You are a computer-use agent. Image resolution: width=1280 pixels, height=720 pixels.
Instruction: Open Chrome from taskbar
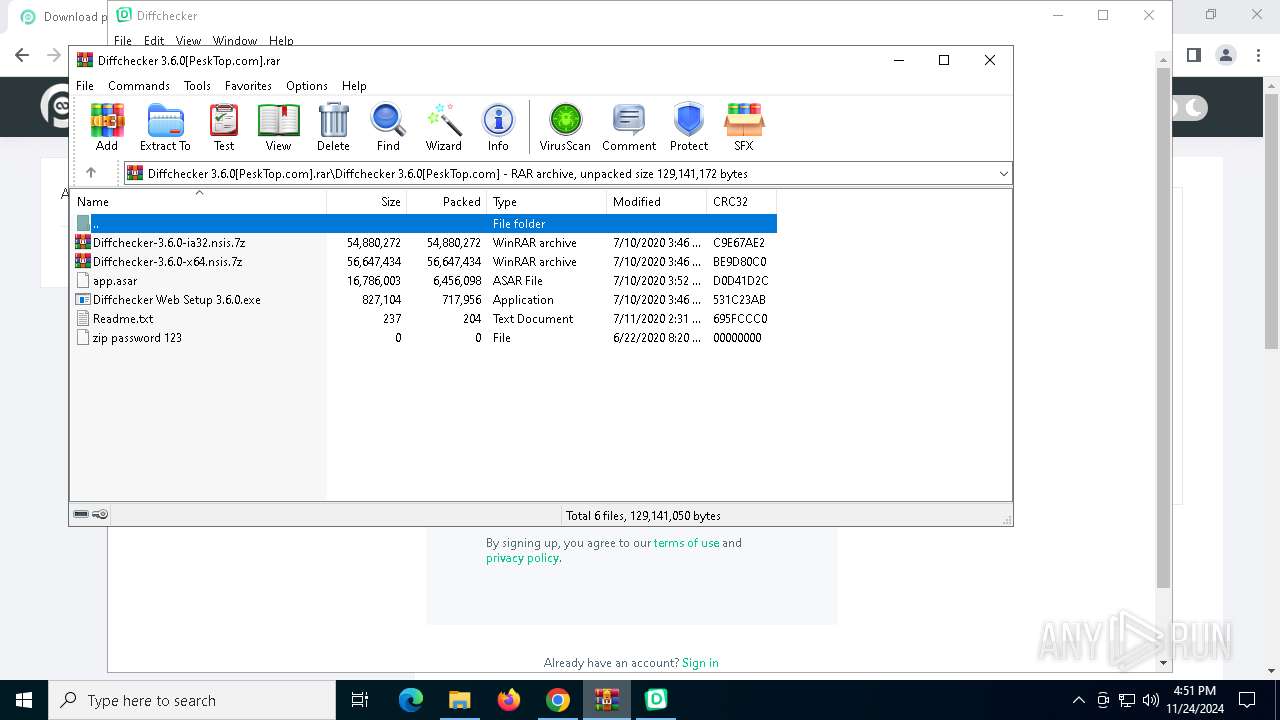(558, 700)
